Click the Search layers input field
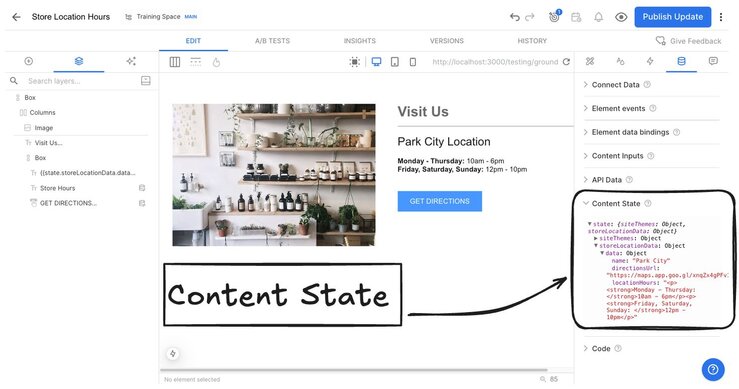 (80, 81)
